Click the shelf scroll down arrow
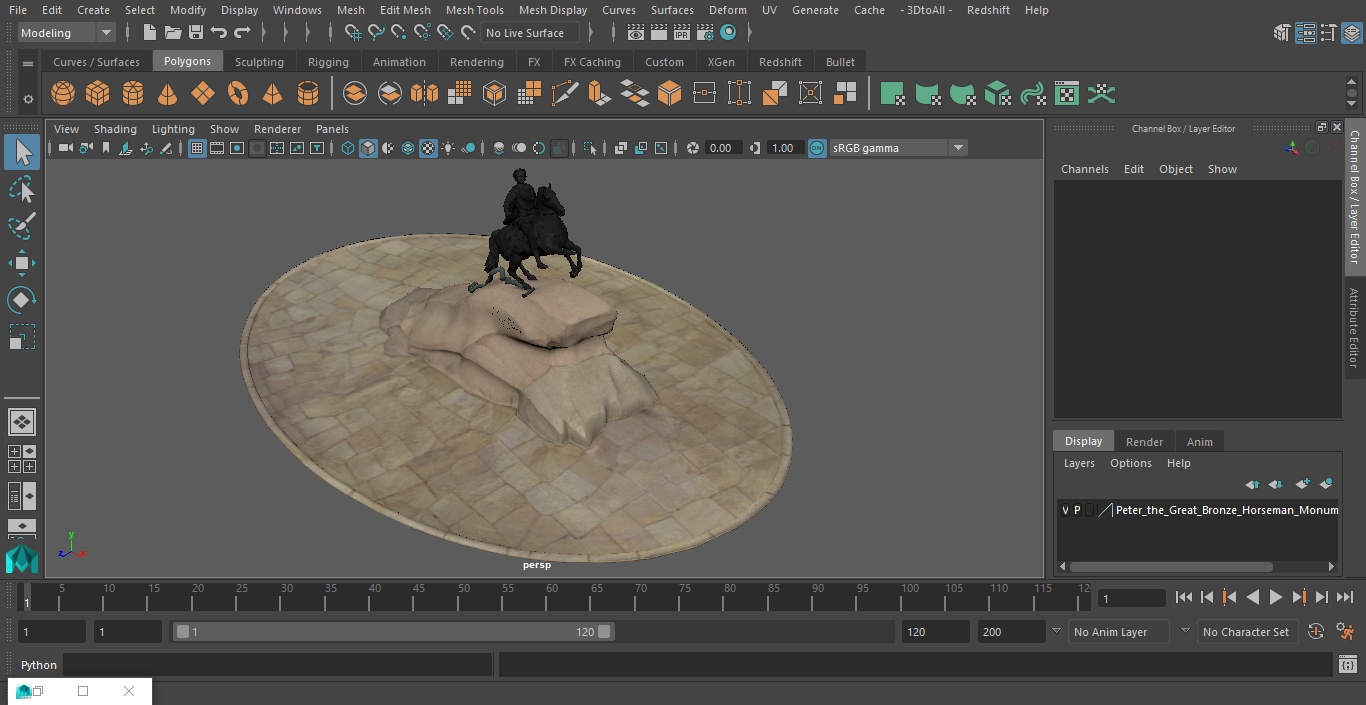This screenshot has width=1366, height=705. tap(1353, 104)
